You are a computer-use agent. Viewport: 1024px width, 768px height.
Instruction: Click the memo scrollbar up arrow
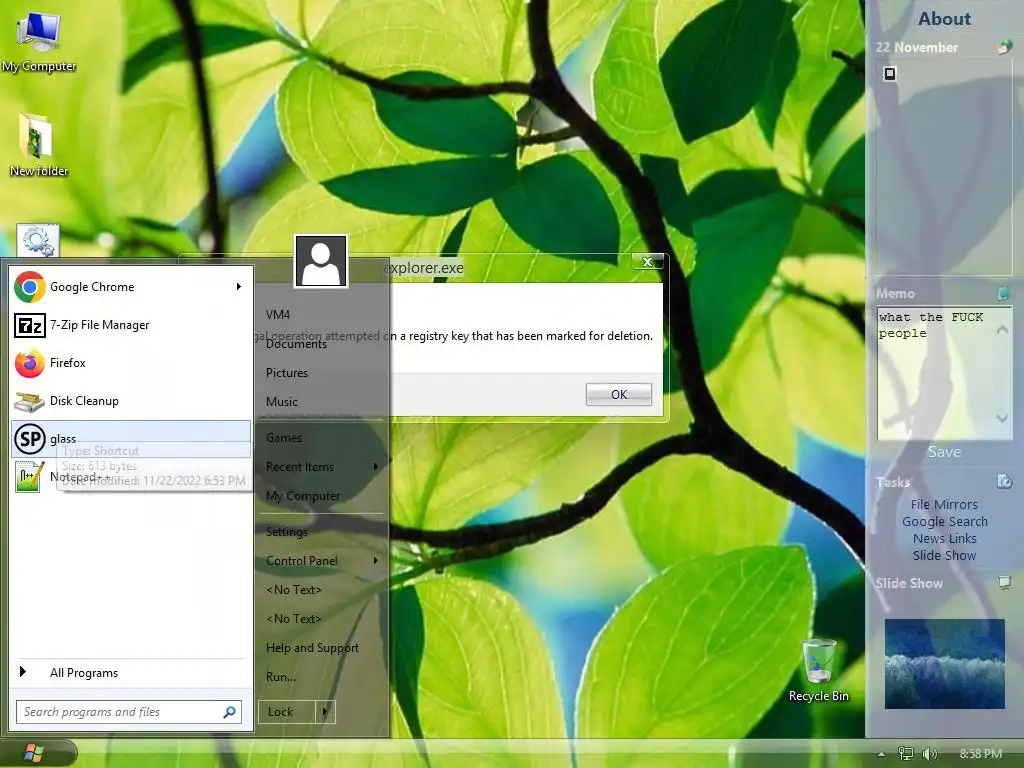1002,330
